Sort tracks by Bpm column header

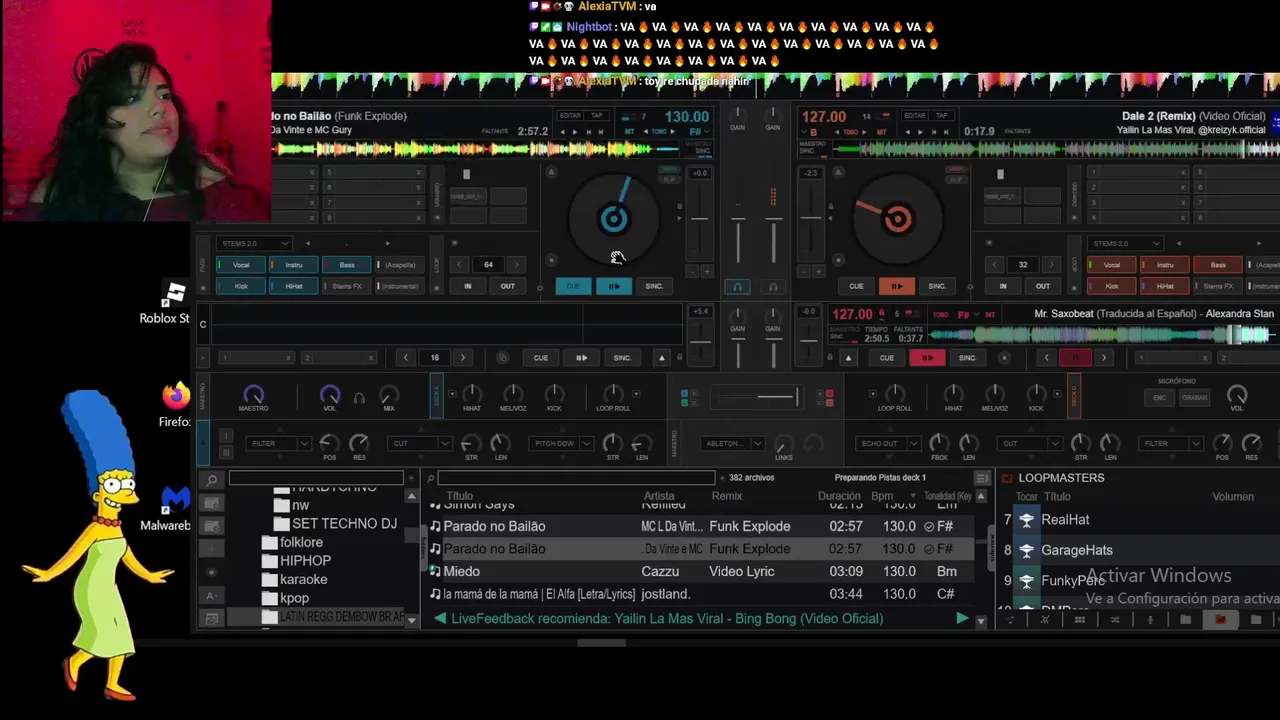[882, 496]
